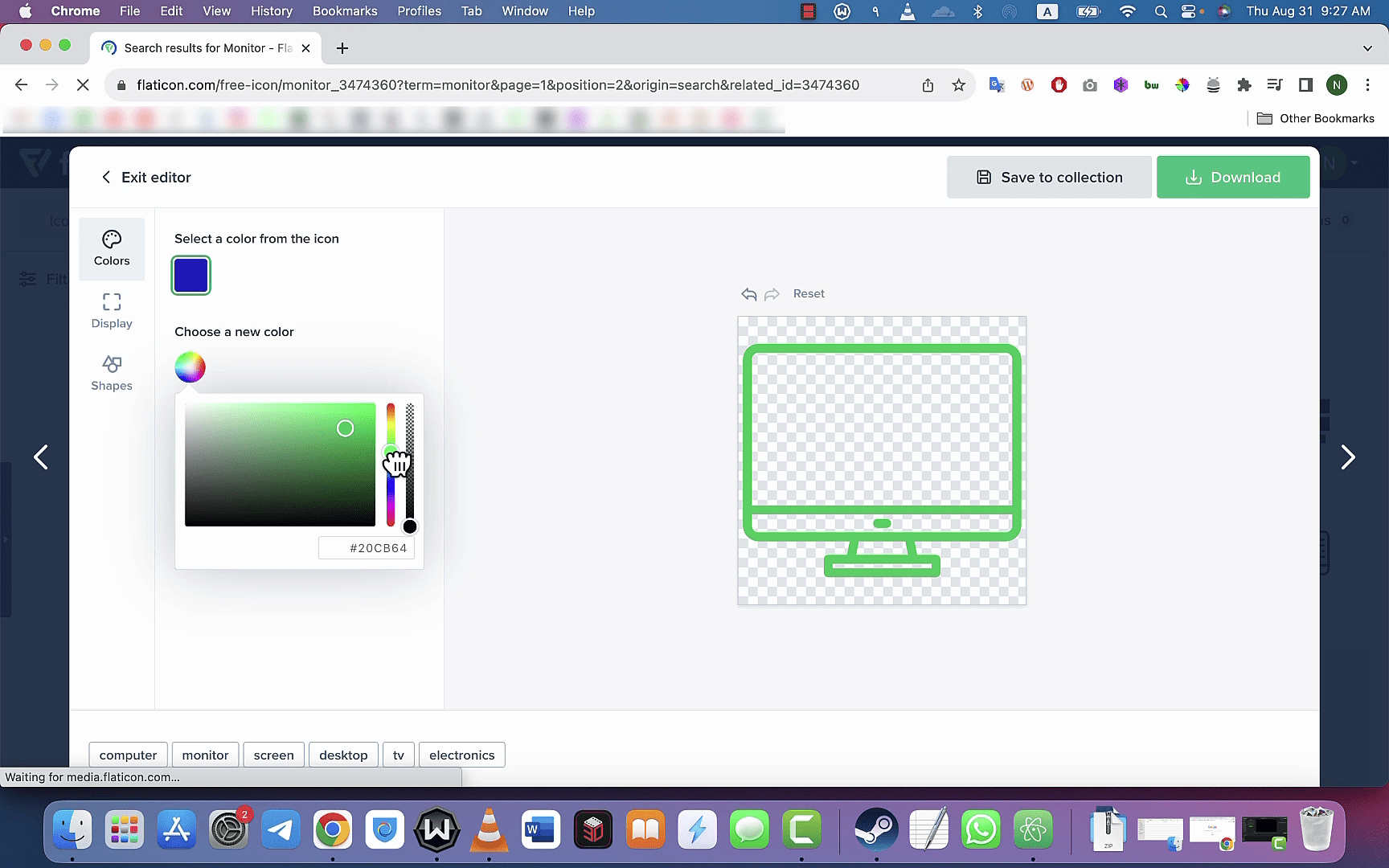
Task: Stop the page loading
Action: click(x=83, y=84)
